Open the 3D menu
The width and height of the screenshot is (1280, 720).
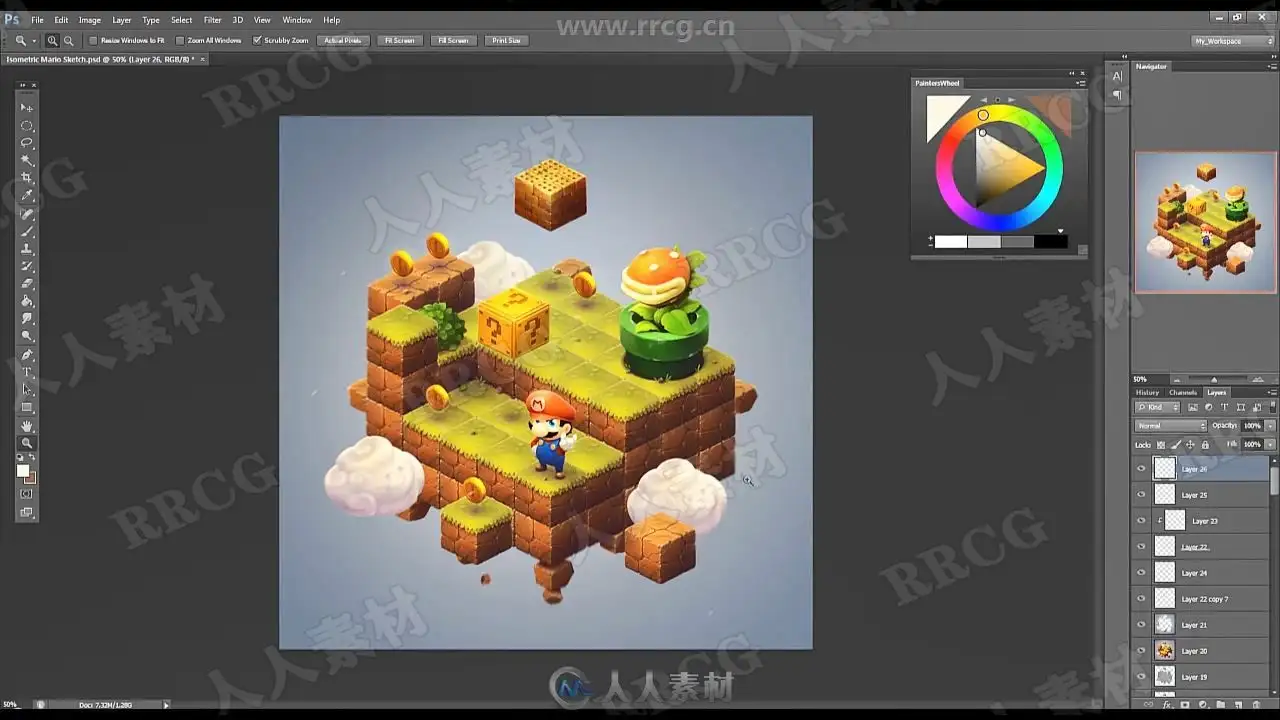(x=238, y=20)
